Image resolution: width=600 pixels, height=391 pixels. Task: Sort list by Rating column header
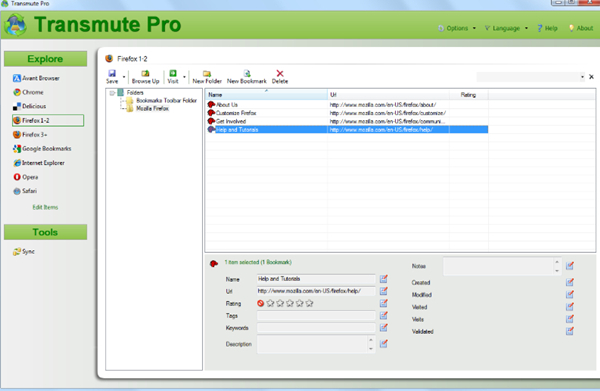[x=468, y=94]
